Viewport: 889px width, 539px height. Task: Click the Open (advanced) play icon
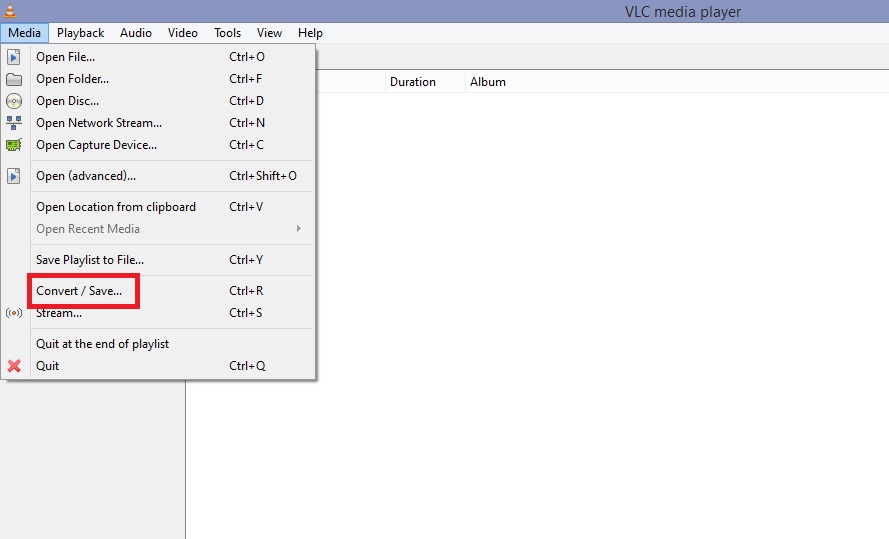click(14, 176)
